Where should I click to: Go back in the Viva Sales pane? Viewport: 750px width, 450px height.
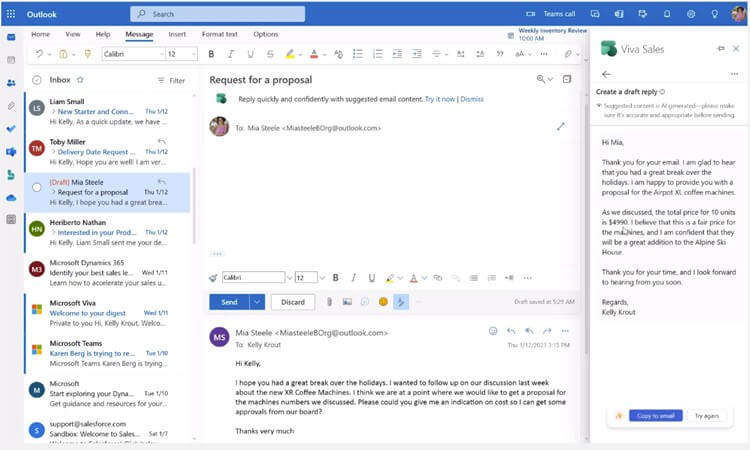(606, 74)
